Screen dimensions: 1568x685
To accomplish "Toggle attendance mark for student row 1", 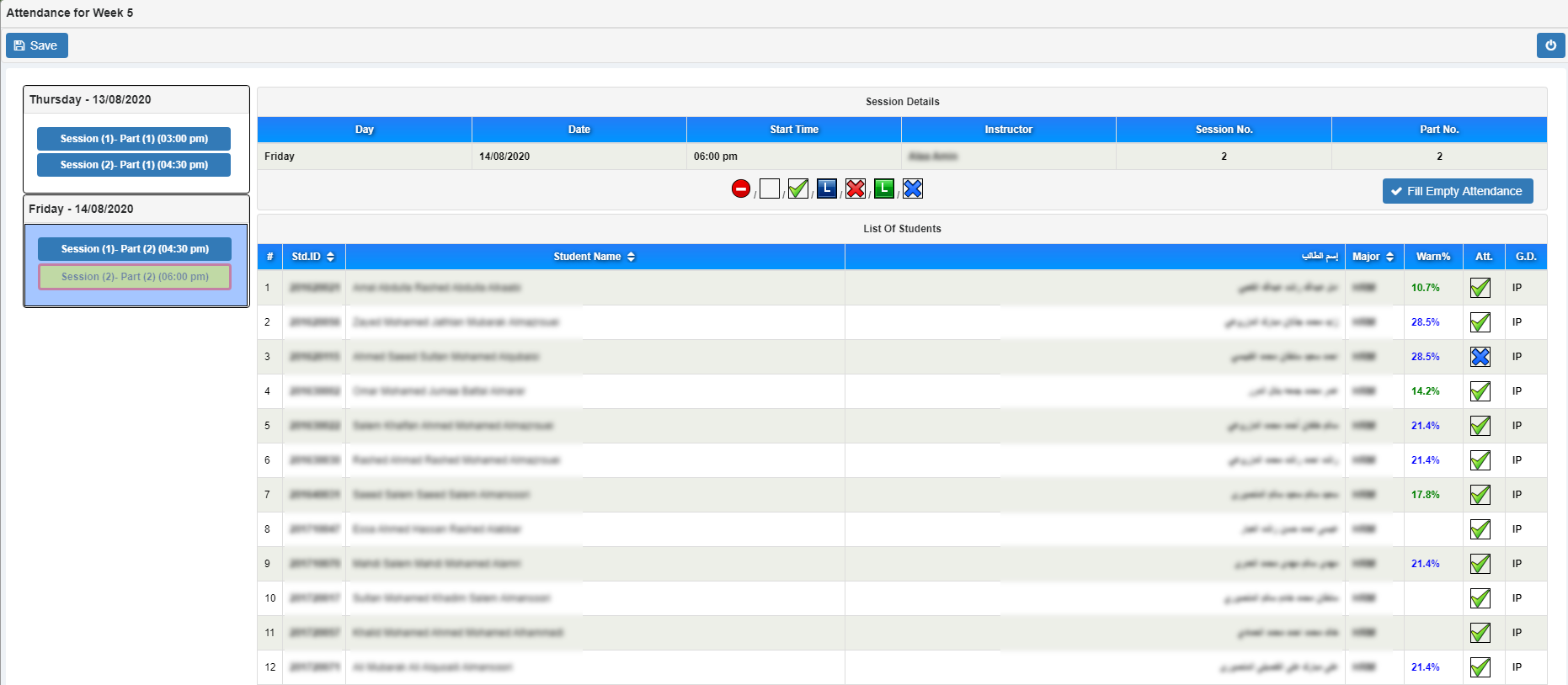I will [x=1480, y=288].
